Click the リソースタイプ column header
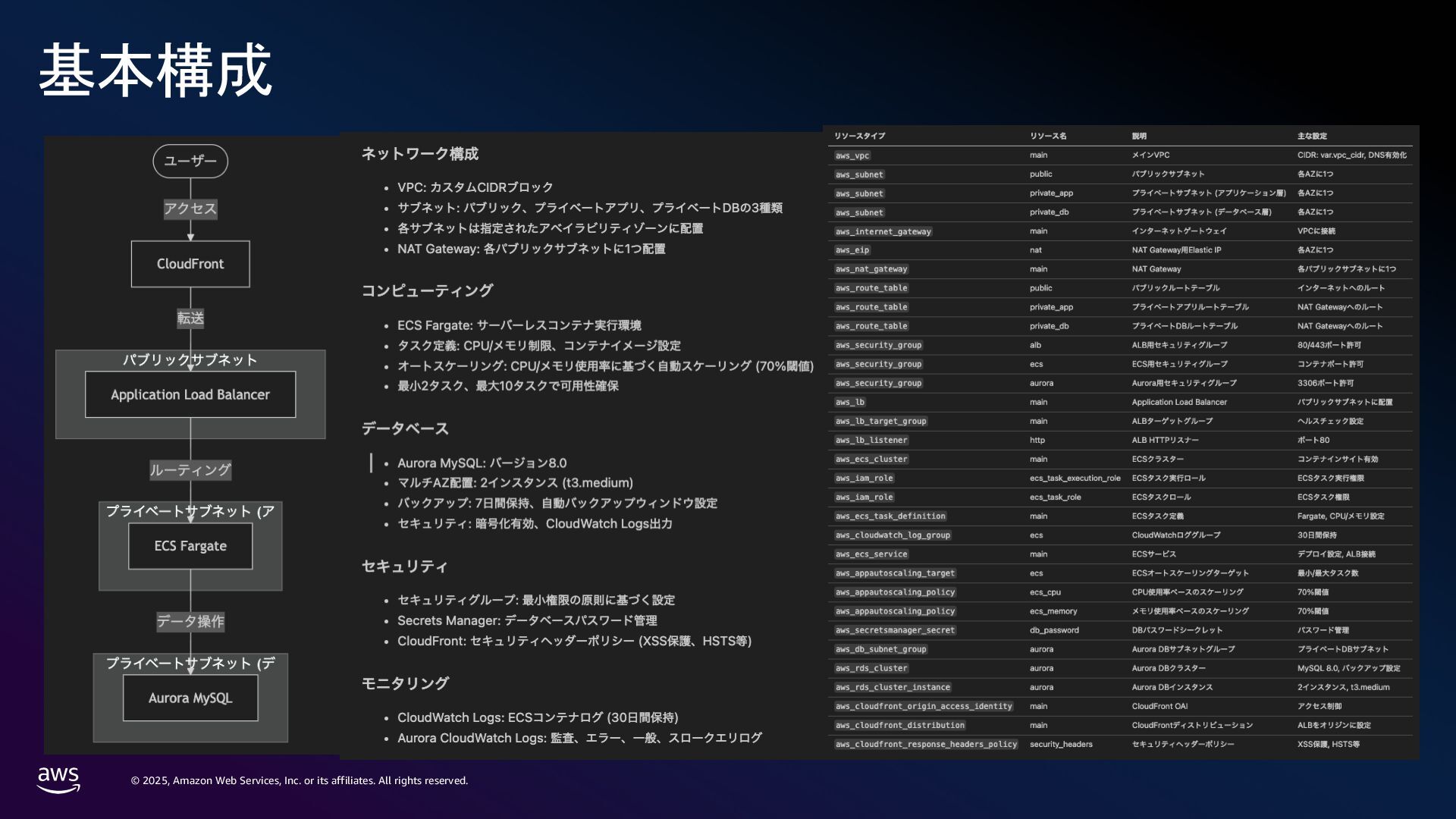Viewport: 1456px width, 819px height. [x=859, y=136]
